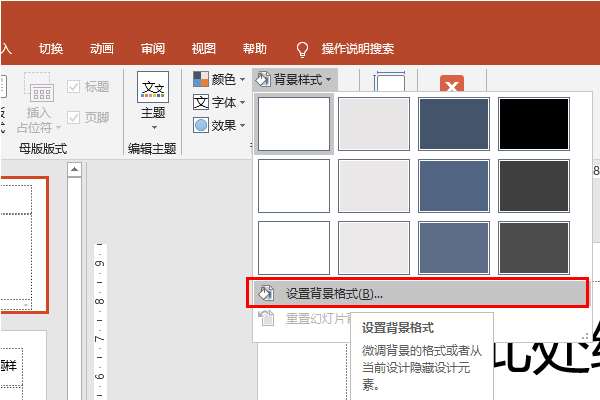Open the 颜色 colors dropdown
The image size is (600, 400).
[x=219, y=79]
